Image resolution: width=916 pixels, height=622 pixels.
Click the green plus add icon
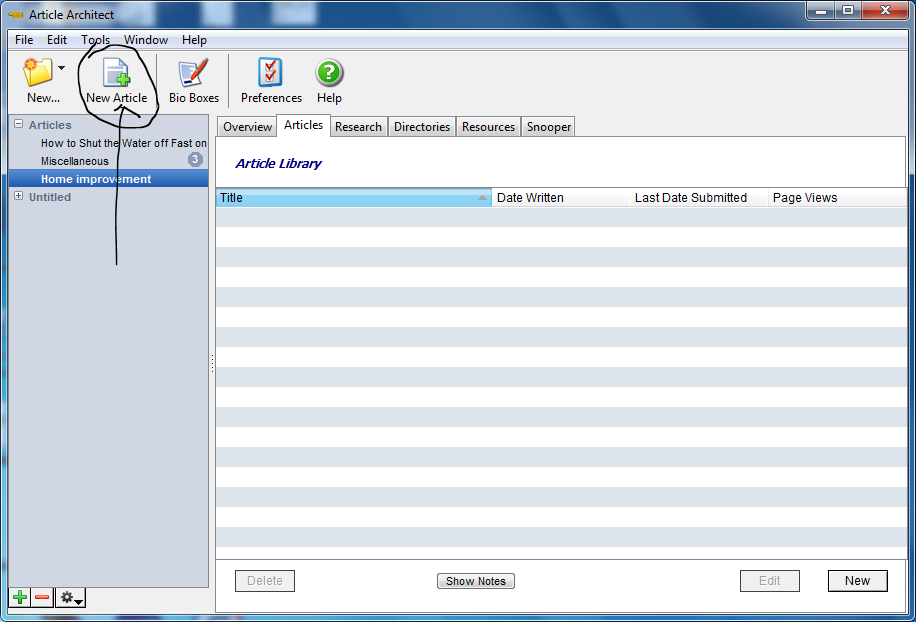coord(20,597)
